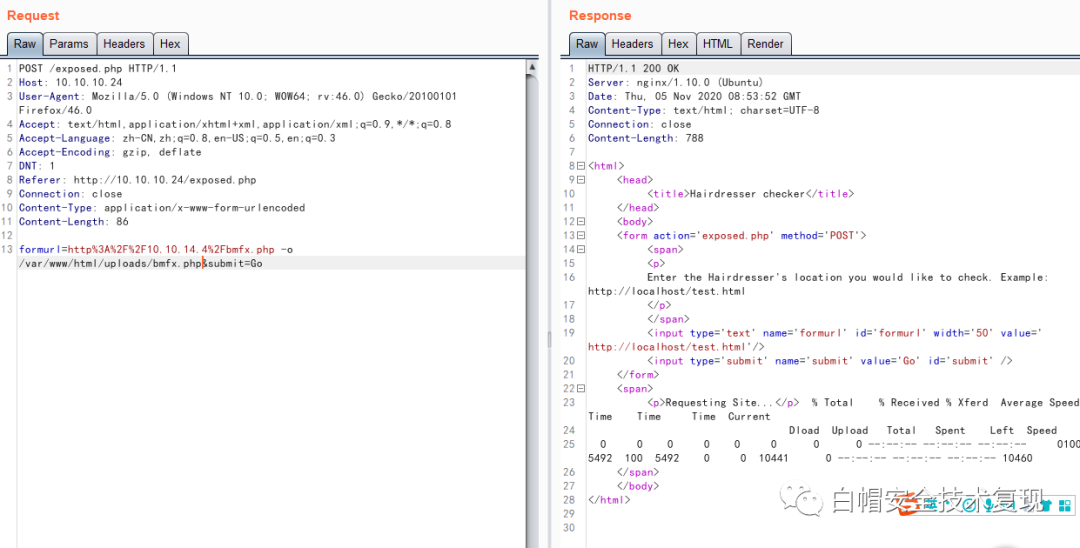The width and height of the screenshot is (1080, 548).
Task: Collapse the first <span> fold on line 14
Action: coord(581,249)
